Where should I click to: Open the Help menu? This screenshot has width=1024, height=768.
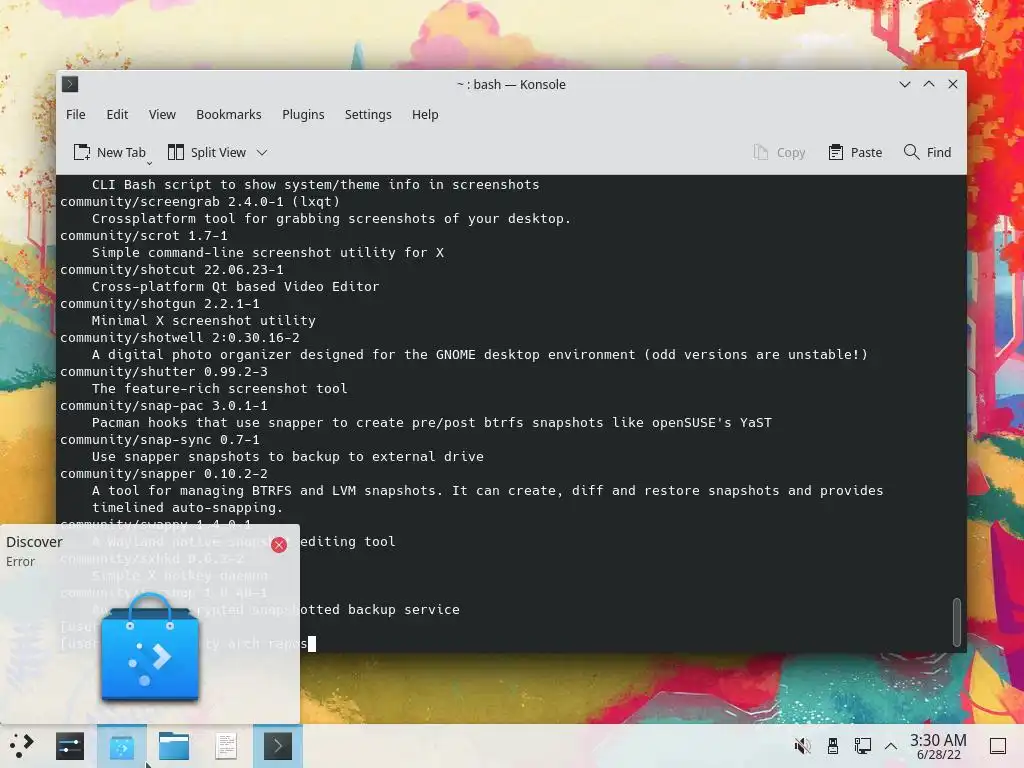pyautogui.click(x=424, y=114)
